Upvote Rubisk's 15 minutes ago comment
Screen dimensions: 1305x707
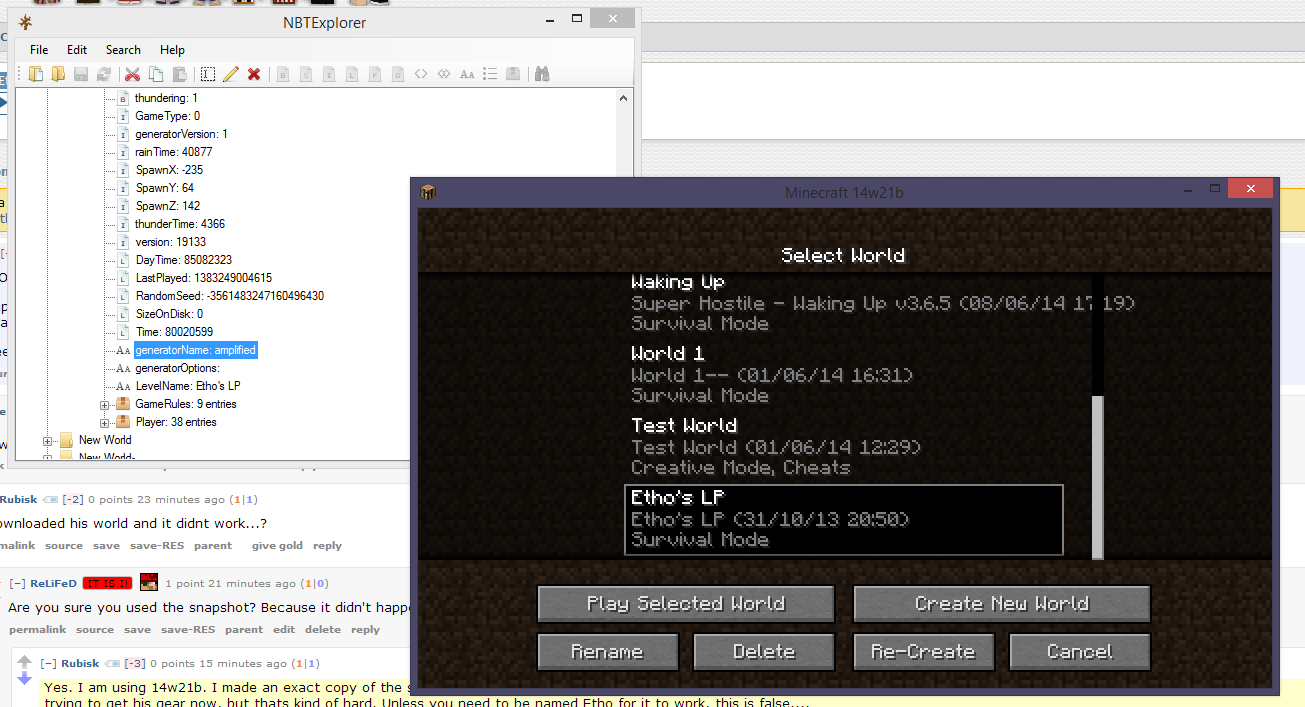click(x=25, y=662)
